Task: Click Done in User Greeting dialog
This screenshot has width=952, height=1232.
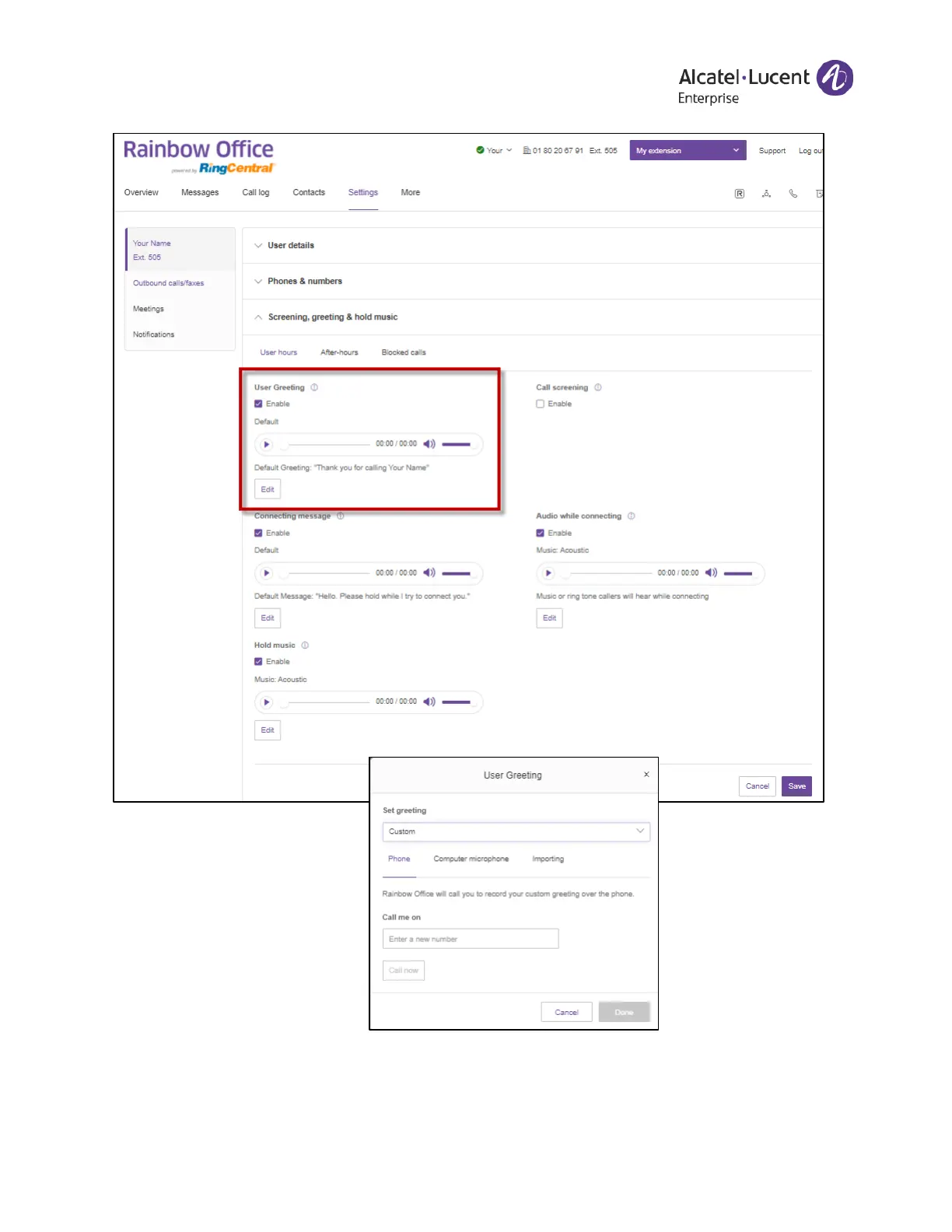Action: coord(624,1012)
